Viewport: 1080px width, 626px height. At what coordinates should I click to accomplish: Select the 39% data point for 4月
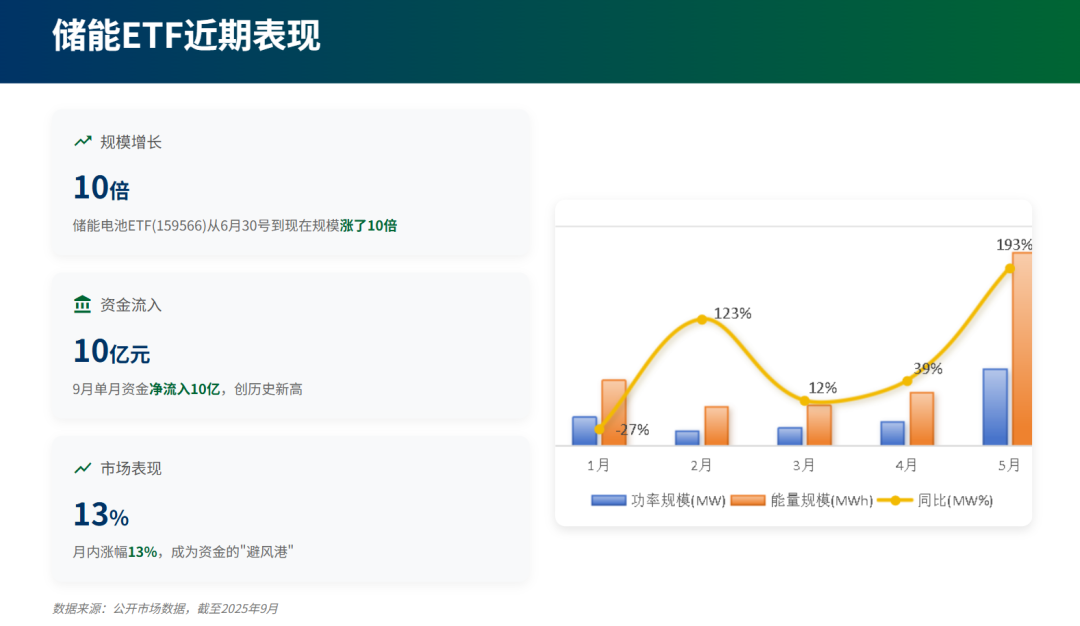907,380
